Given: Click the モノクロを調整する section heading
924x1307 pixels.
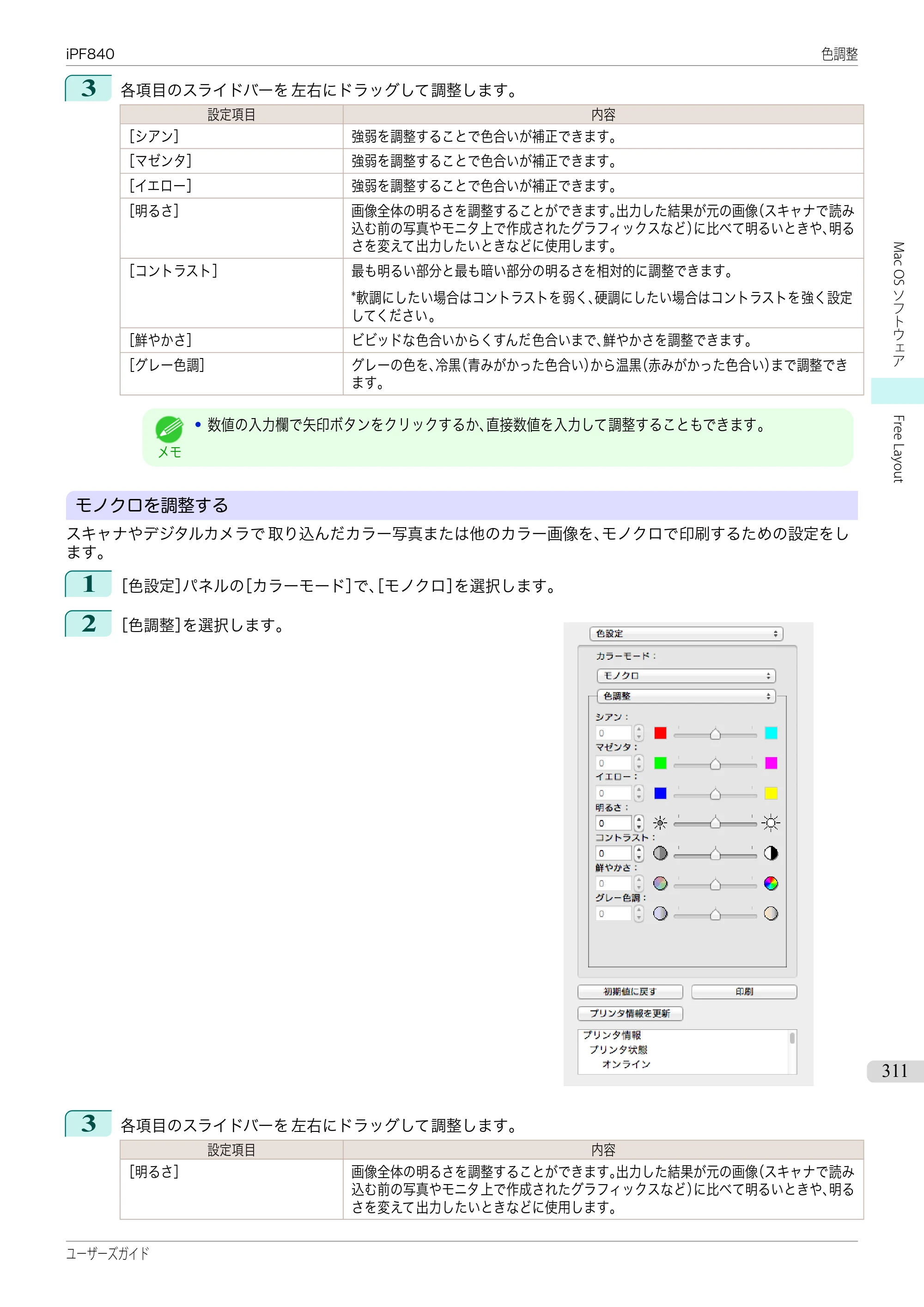Looking at the screenshot, I should [462, 505].
